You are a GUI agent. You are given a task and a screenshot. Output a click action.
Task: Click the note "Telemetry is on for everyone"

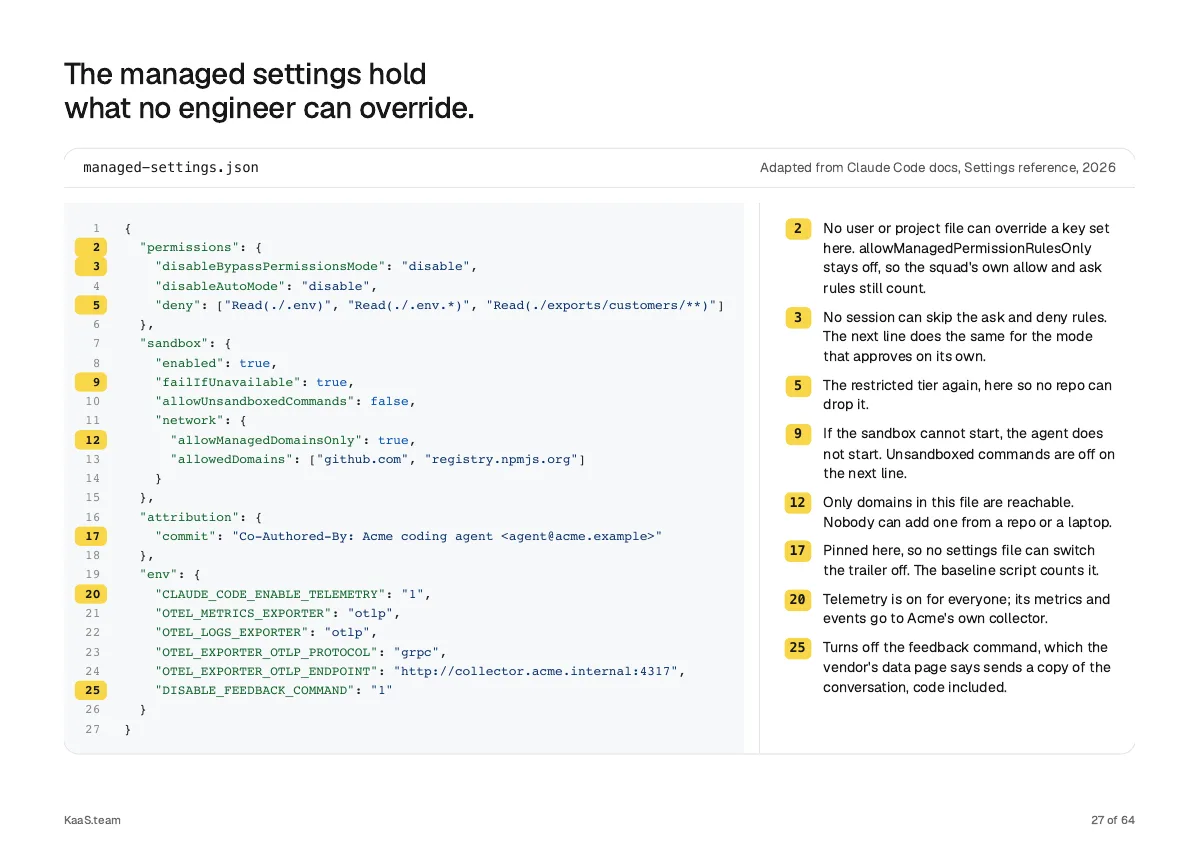point(967,609)
